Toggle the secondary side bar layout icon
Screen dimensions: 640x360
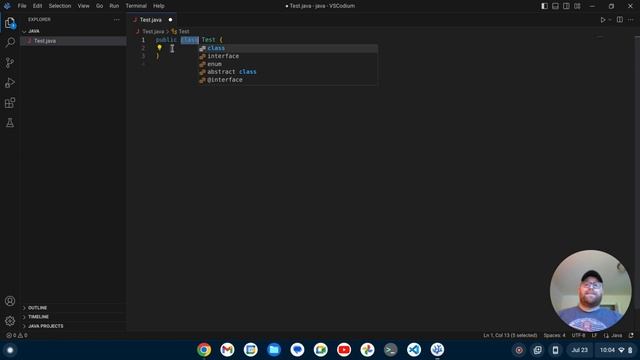(x=567, y=6)
